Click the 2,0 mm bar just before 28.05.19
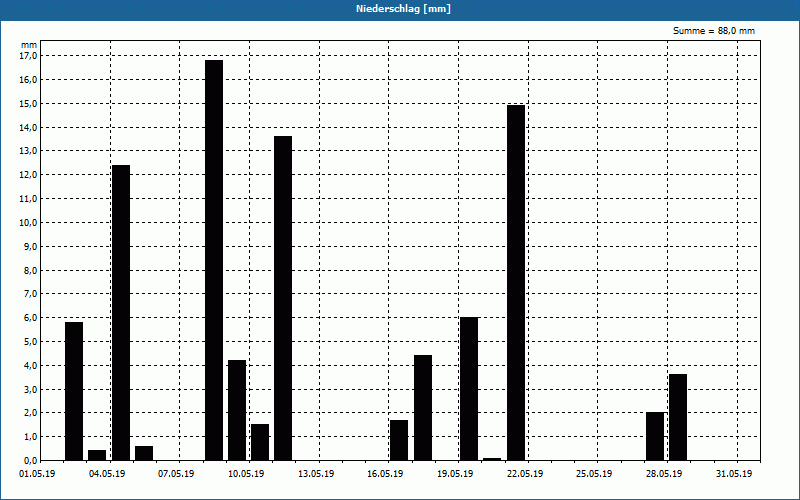This screenshot has width=800, height=500. pos(655,436)
